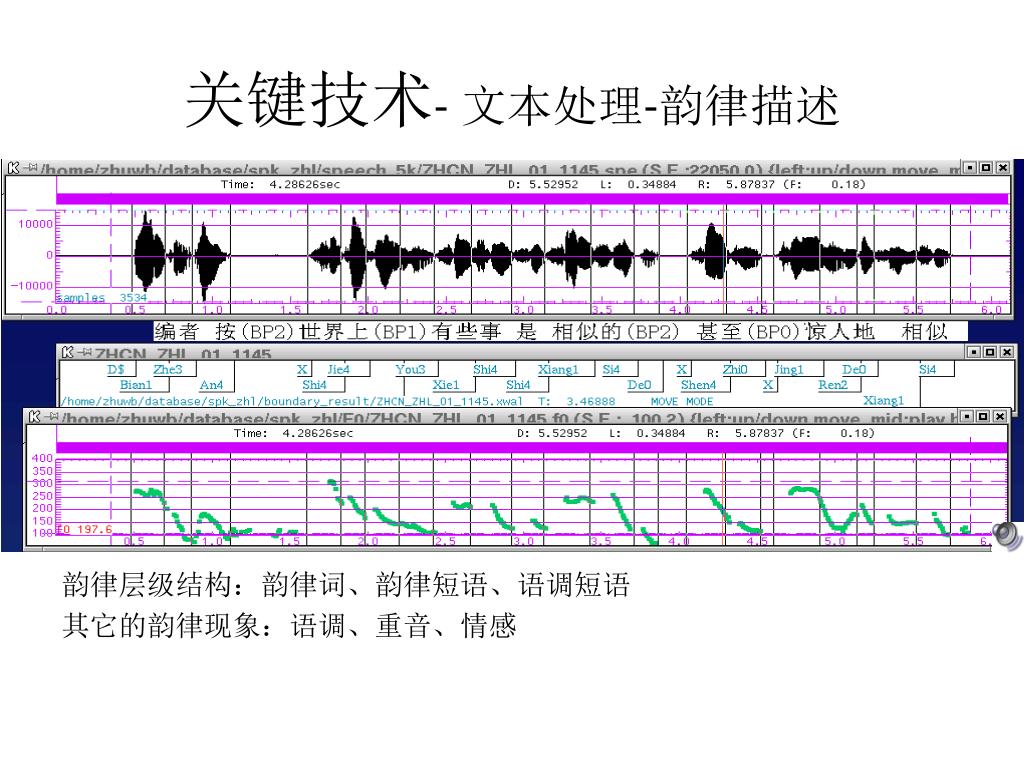This screenshot has width=1024, height=768.
Task: Click R: 5.87837 value in waveform window
Action: (737, 184)
